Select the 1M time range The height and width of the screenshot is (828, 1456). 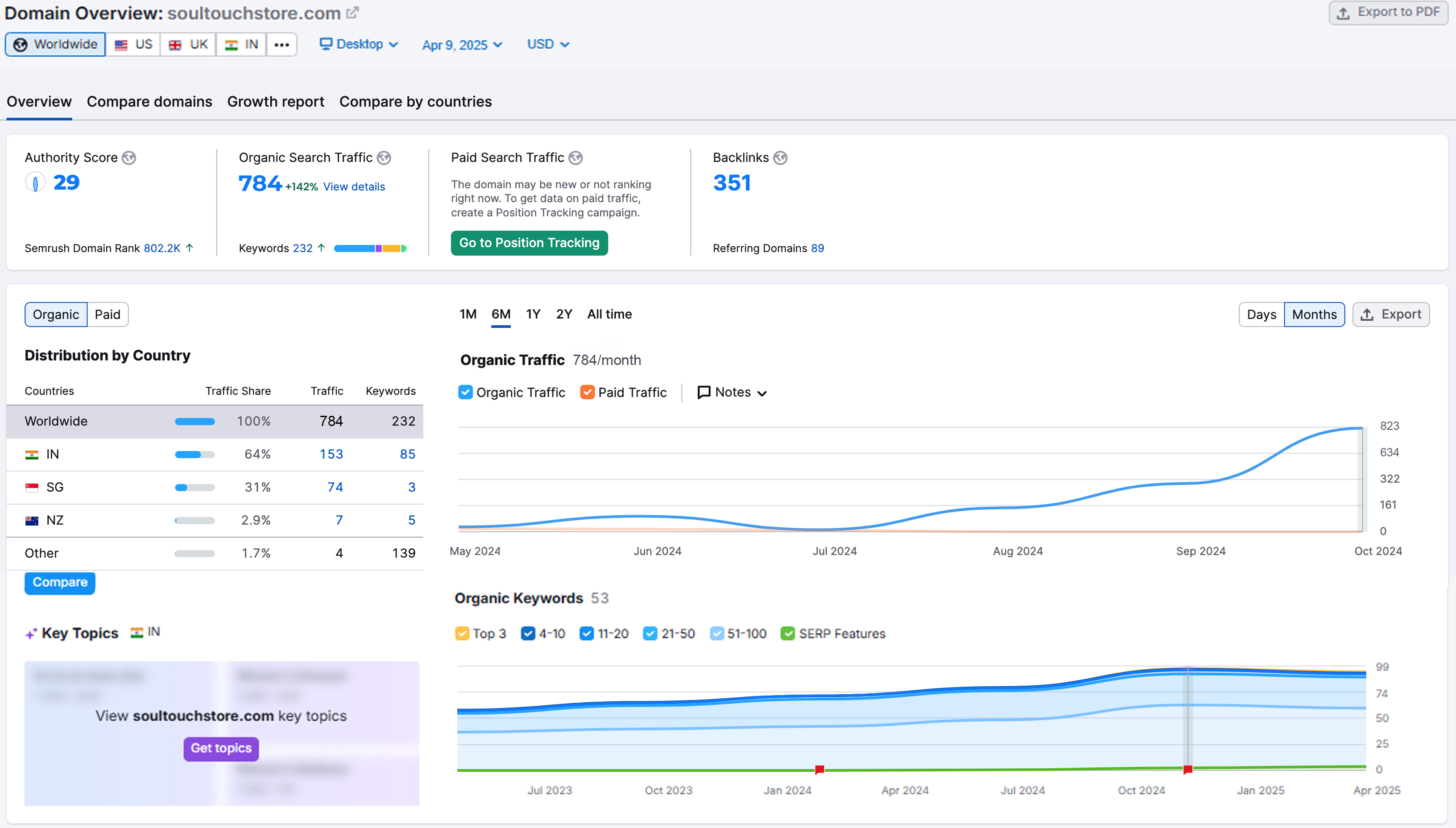[x=468, y=315]
